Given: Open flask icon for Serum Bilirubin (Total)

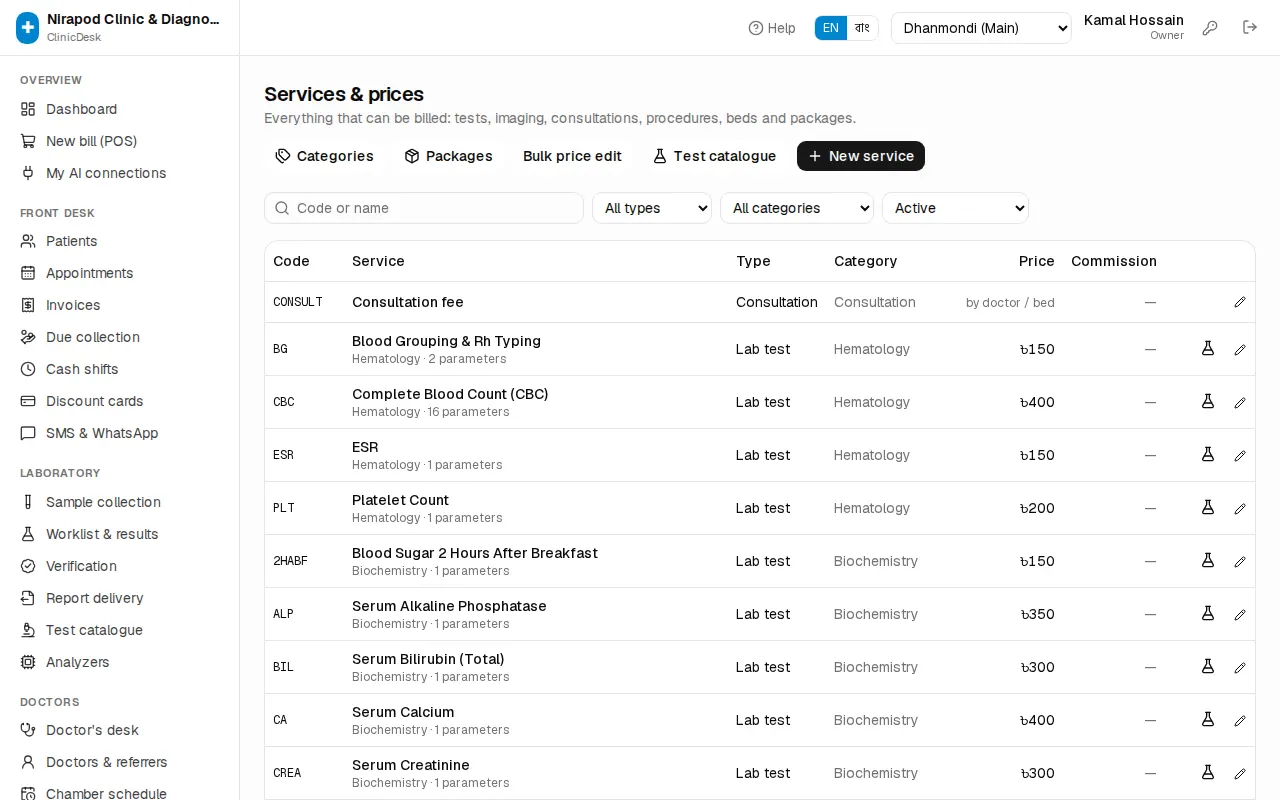Looking at the screenshot, I should pyautogui.click(x=1208, y=667).
